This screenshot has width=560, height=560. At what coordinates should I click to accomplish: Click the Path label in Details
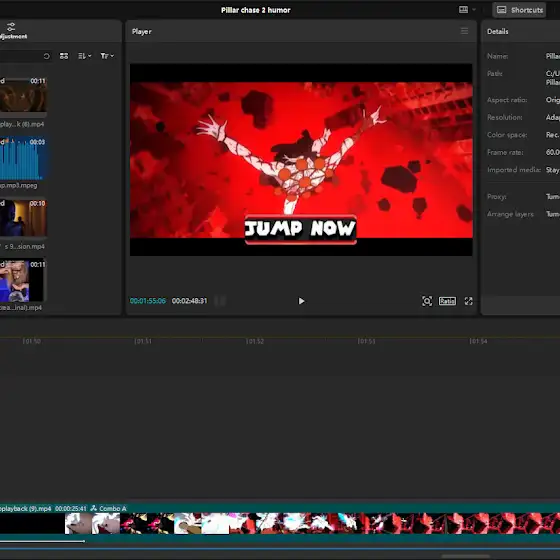(x=495, y=74)
